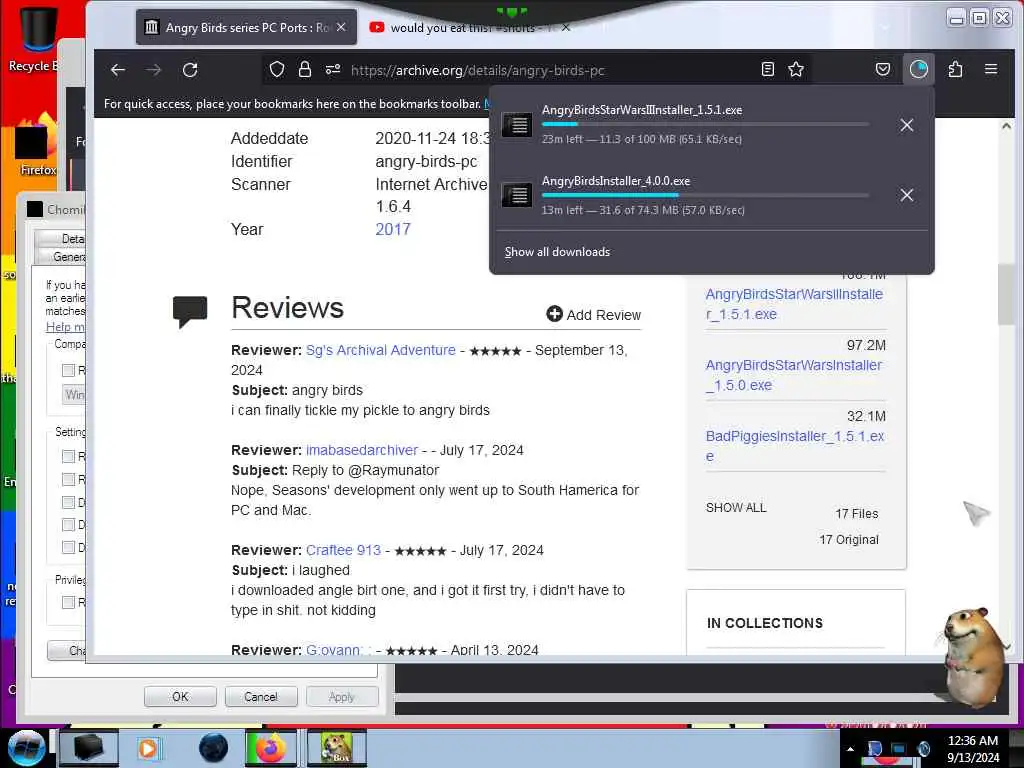Screen dimensions: 1024x768
Task: Click Cancel in the Properties dialog
Action: tap(261, 697)
